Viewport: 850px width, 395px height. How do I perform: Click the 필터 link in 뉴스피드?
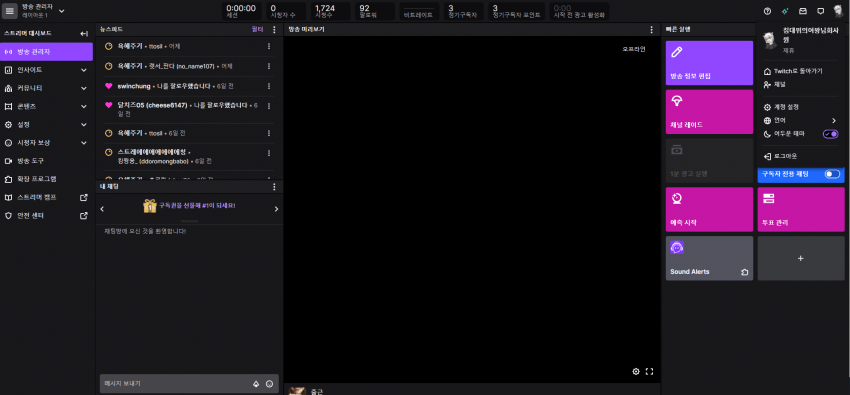tap(257, 29)
